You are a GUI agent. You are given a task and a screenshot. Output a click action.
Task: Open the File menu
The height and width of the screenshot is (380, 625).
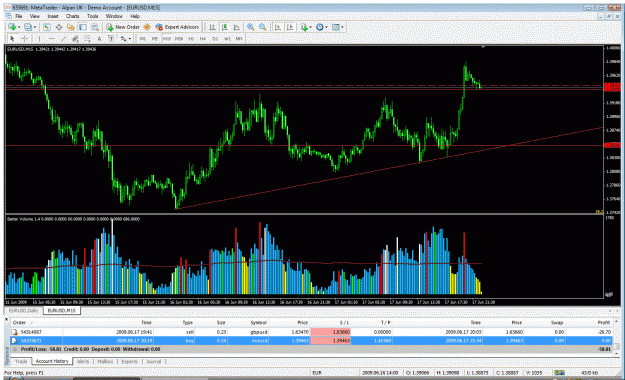(x=18, y=16)
